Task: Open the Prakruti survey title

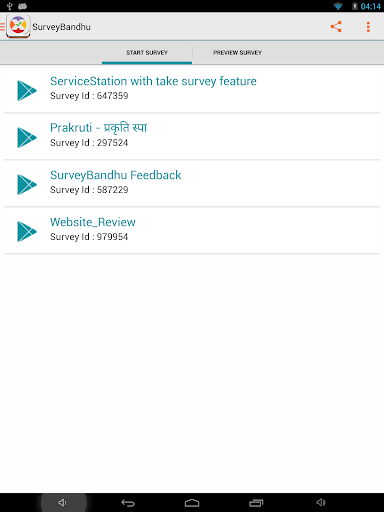Action: click(x=98, y=128)
